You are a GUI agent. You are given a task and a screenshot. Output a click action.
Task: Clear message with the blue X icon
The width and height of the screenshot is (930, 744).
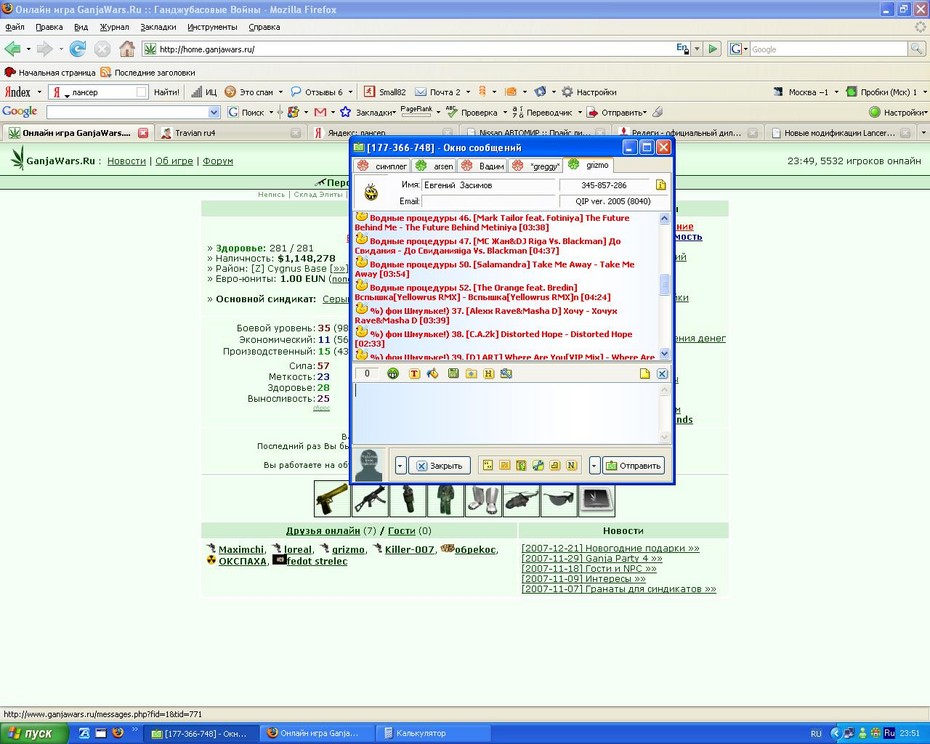coord(662,373)
